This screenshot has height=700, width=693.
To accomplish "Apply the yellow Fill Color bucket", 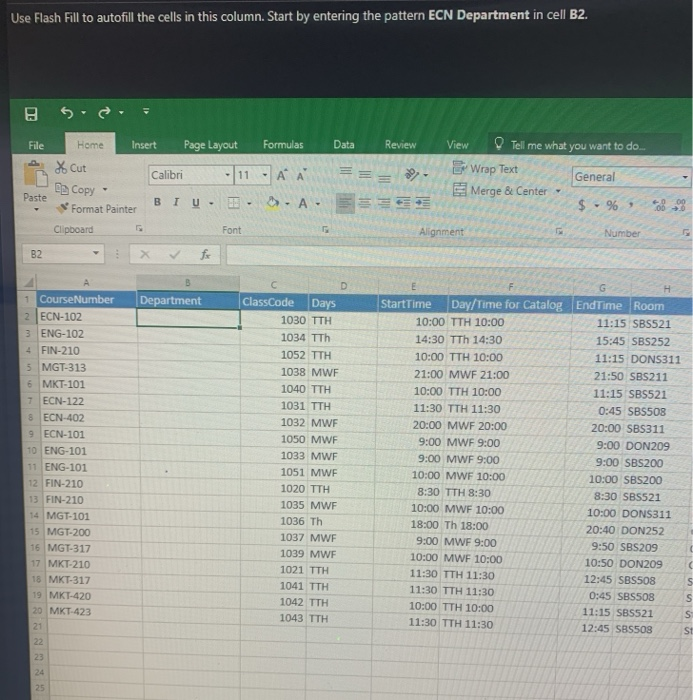I will [272, 203].
